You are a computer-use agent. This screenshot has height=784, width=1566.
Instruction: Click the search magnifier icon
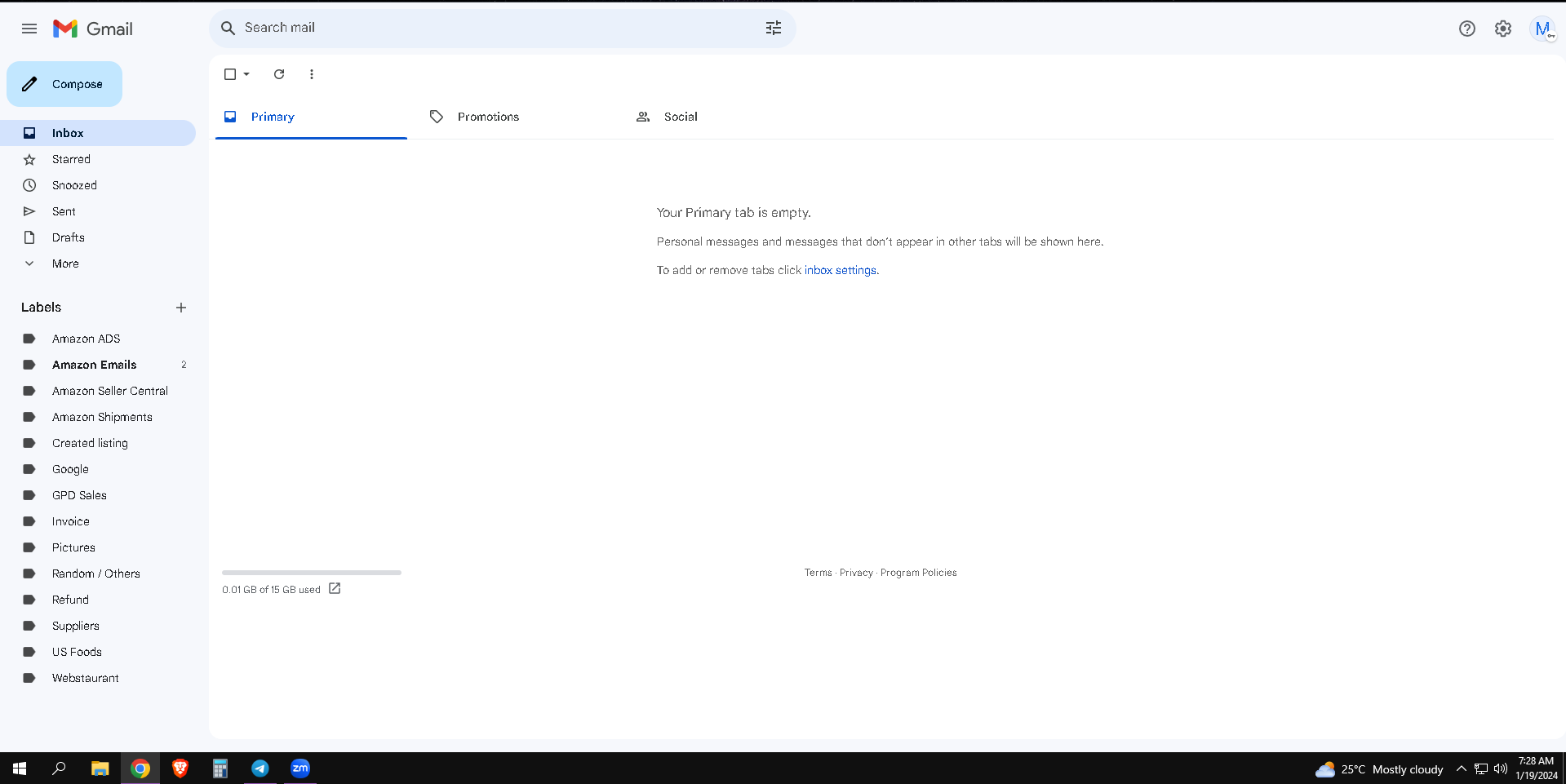228,28
